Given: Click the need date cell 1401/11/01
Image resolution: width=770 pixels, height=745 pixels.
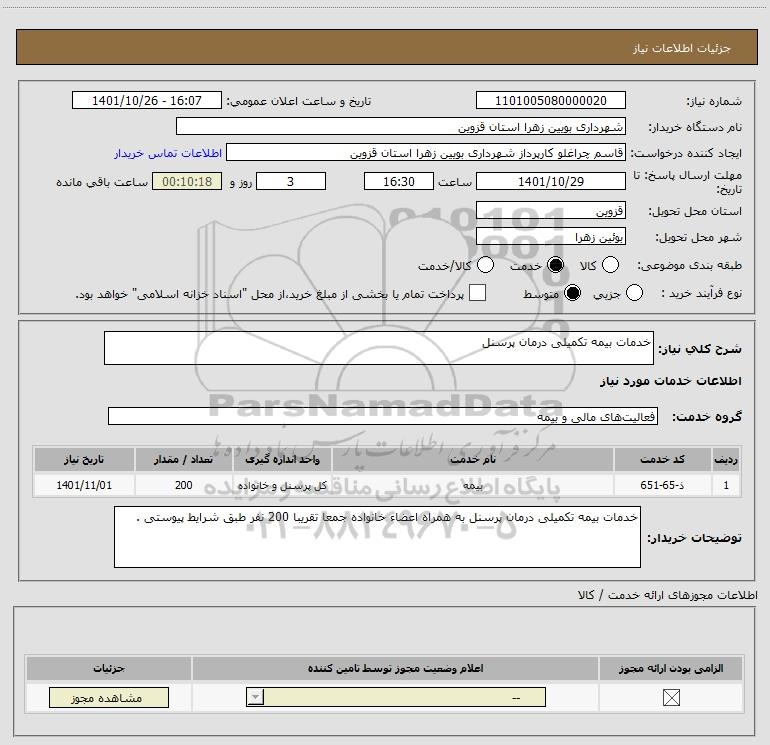Looking at the screenshot, I should pos(84,485).
